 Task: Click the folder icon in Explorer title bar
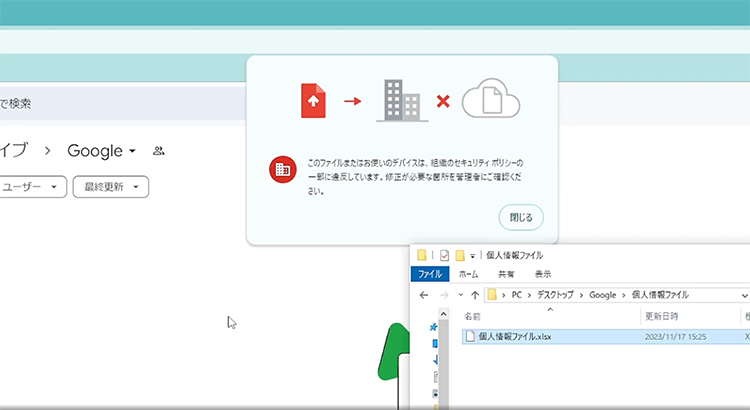coord(421,255)
